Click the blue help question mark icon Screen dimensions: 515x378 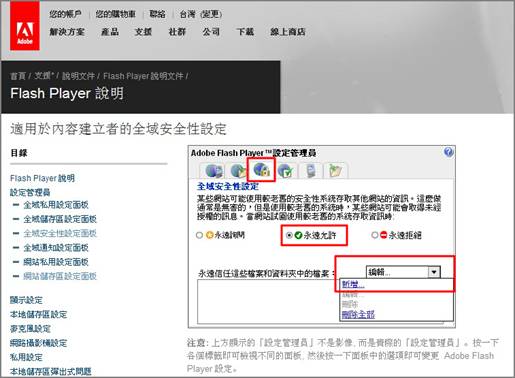point(449,152)
